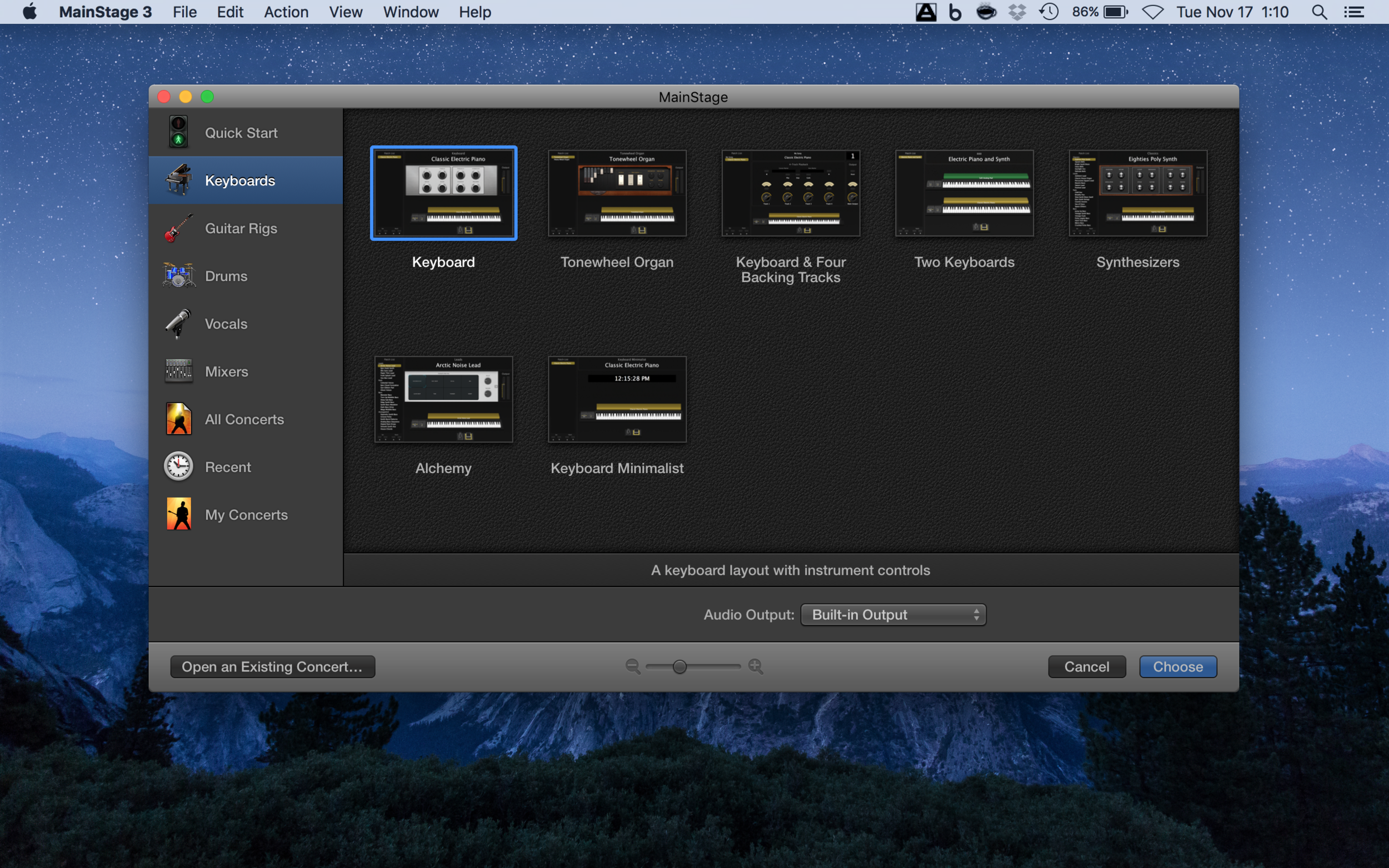Select the Quick Start traffic light icon
The height and width of the screenshot is (868, 1389).
pos(178,132)
